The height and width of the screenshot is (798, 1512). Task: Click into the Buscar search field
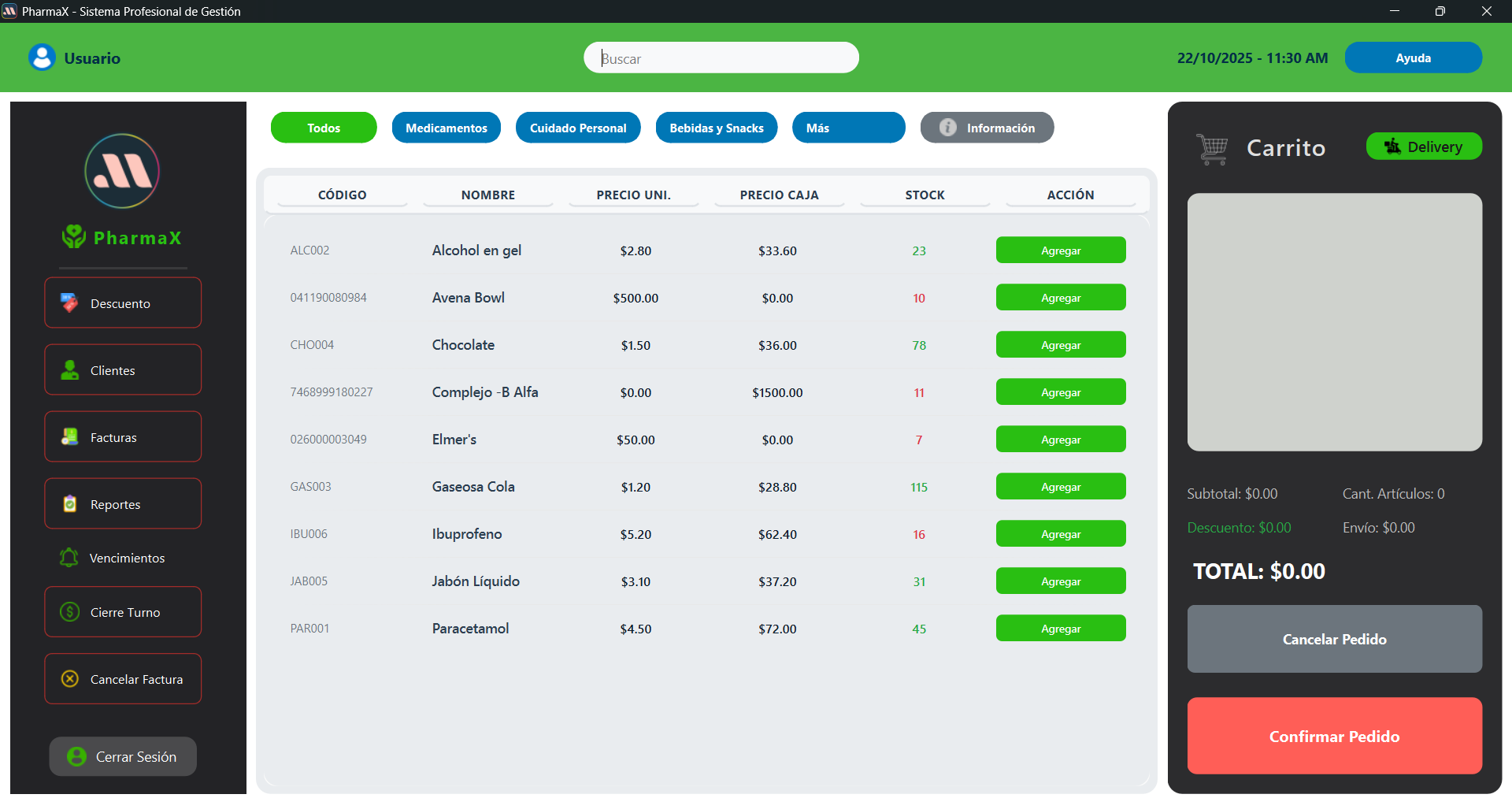pos(721,58)
